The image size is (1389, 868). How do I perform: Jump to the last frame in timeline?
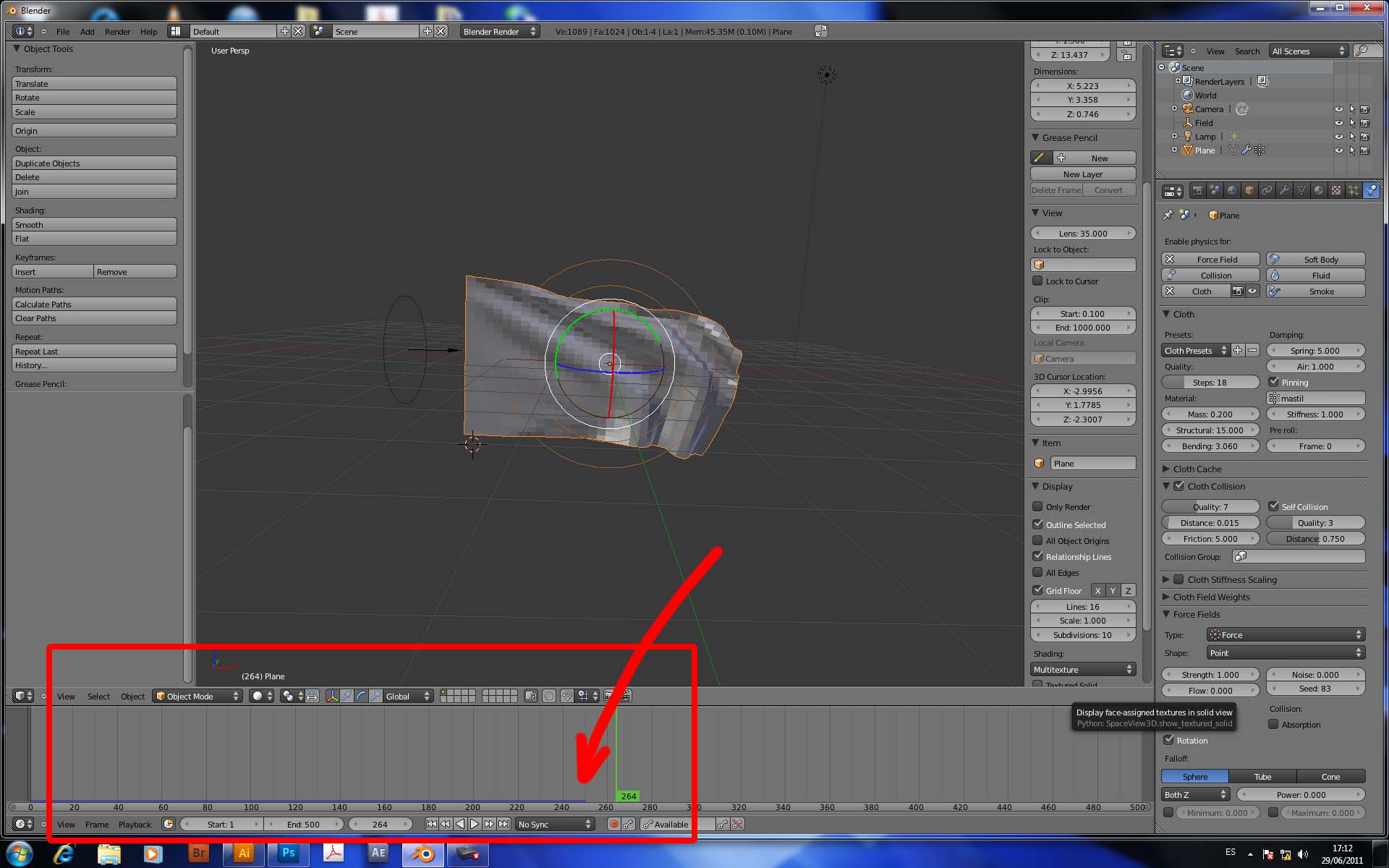click(x=504, y=824)
